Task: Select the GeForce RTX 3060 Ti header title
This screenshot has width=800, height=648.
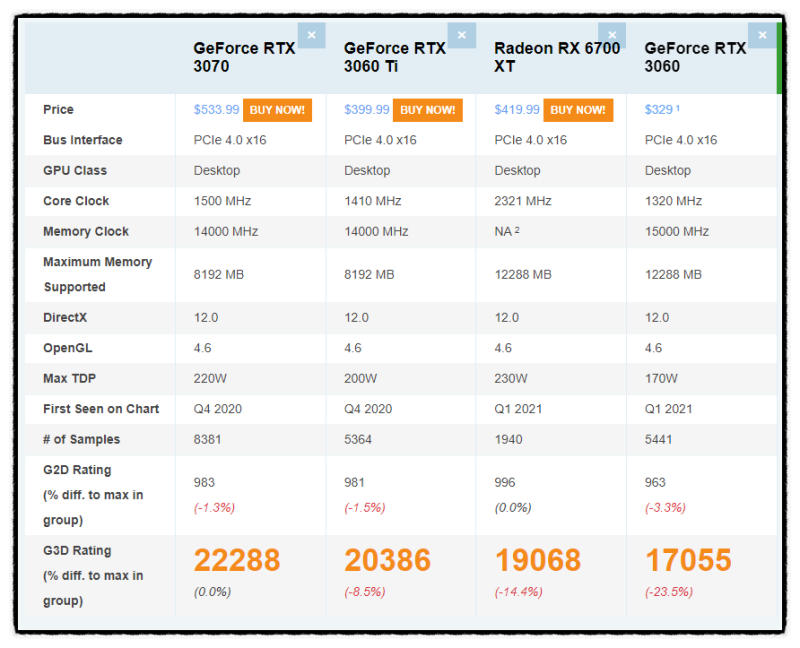Action: pyautogui.click(x=394, y=57)
